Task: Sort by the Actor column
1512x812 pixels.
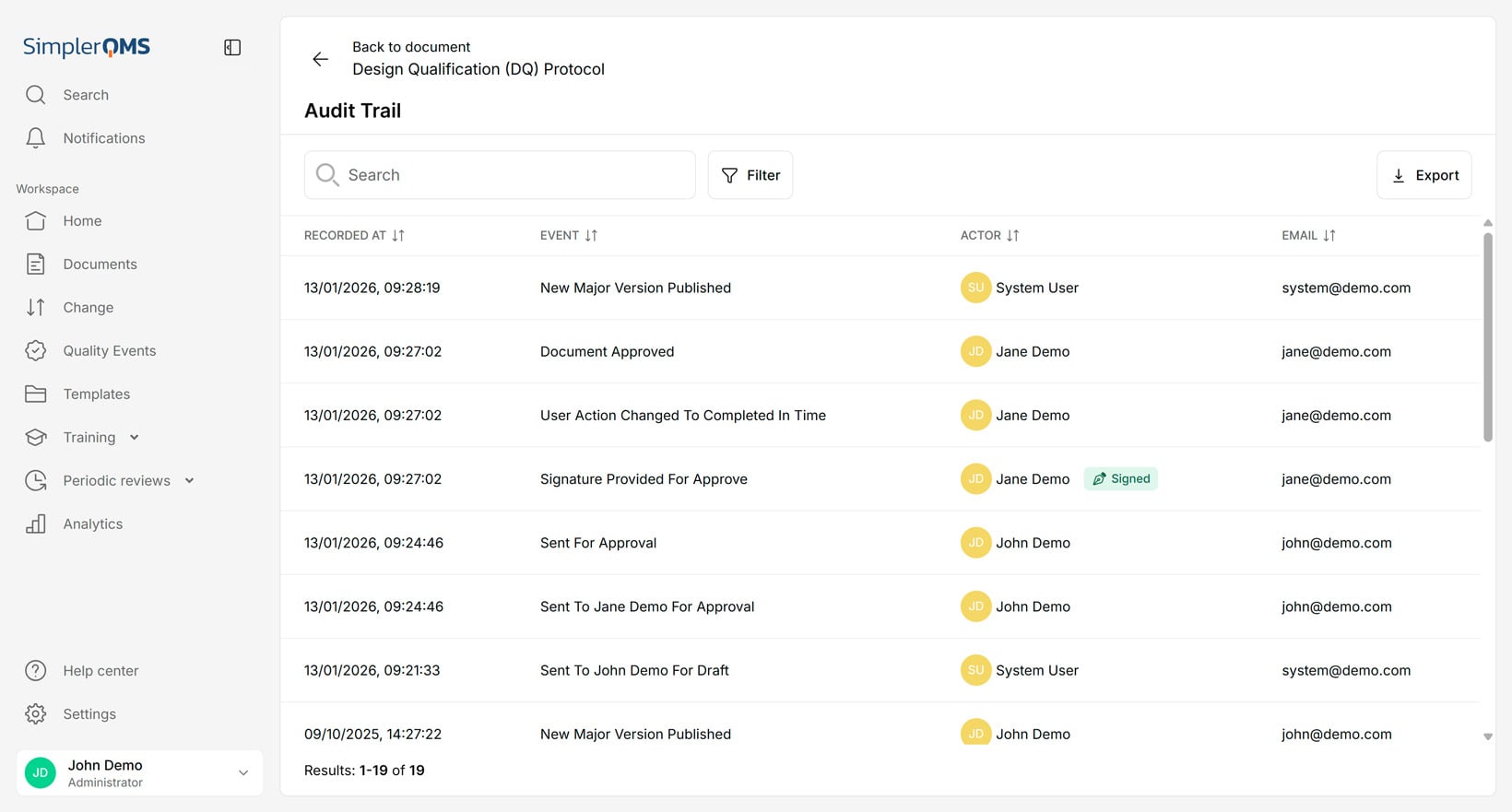Action: [990, 236]
